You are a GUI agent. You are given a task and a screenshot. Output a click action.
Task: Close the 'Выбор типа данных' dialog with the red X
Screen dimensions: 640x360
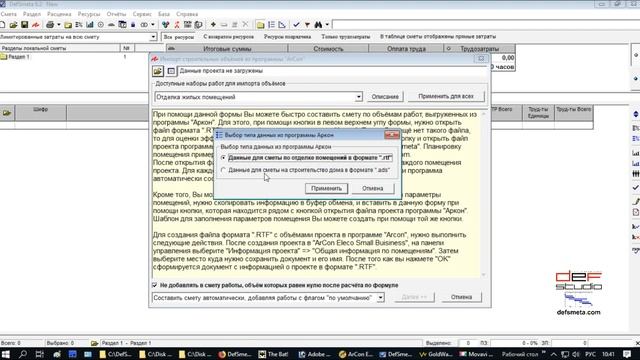(392, 135)
